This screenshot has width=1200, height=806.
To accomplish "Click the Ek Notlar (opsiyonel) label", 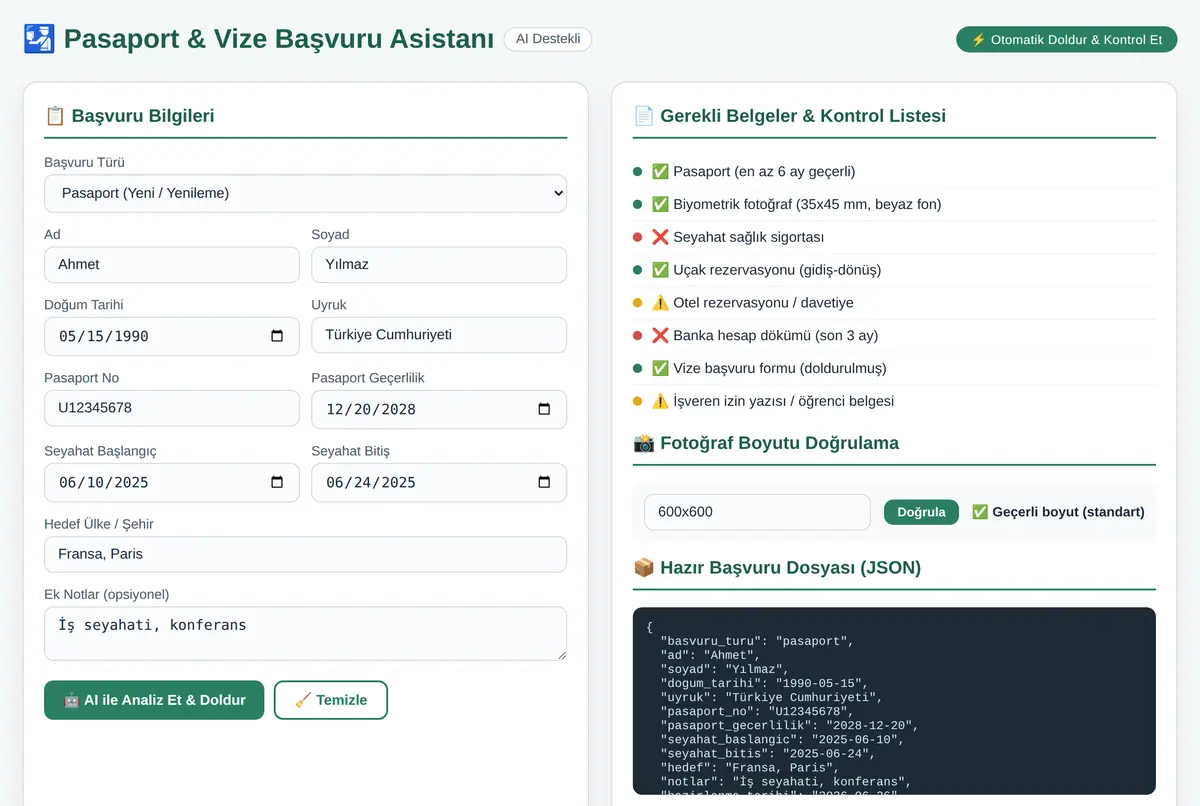I will (107, 594).
